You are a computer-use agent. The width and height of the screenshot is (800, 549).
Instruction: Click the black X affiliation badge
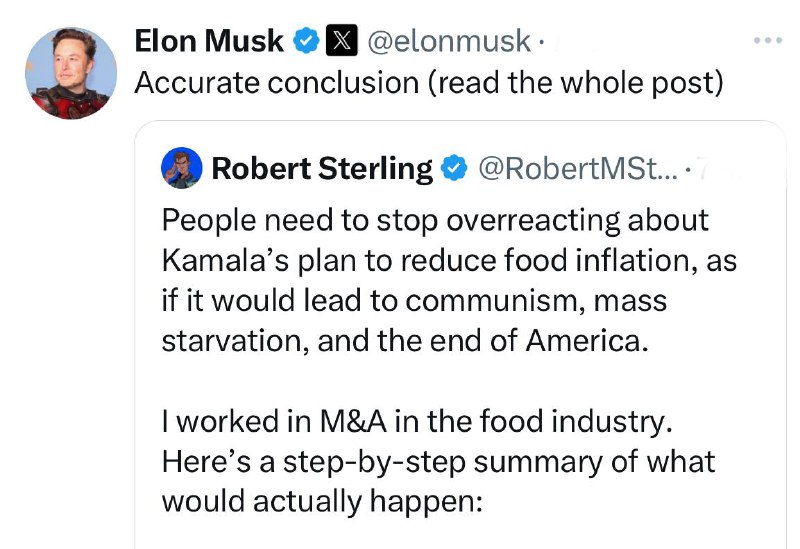point(342,40)
